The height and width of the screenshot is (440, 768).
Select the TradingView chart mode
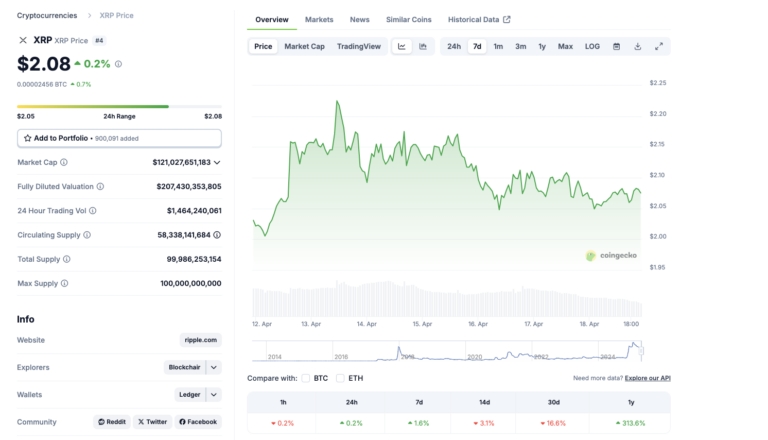[x=359, y=47]
